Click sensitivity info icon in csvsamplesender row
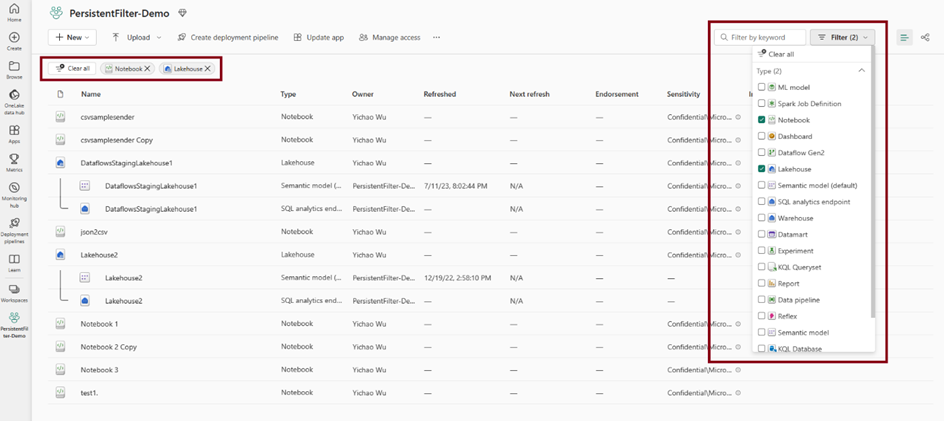The image size is (944, 421). pyautogui.click(x=739, y=117)
